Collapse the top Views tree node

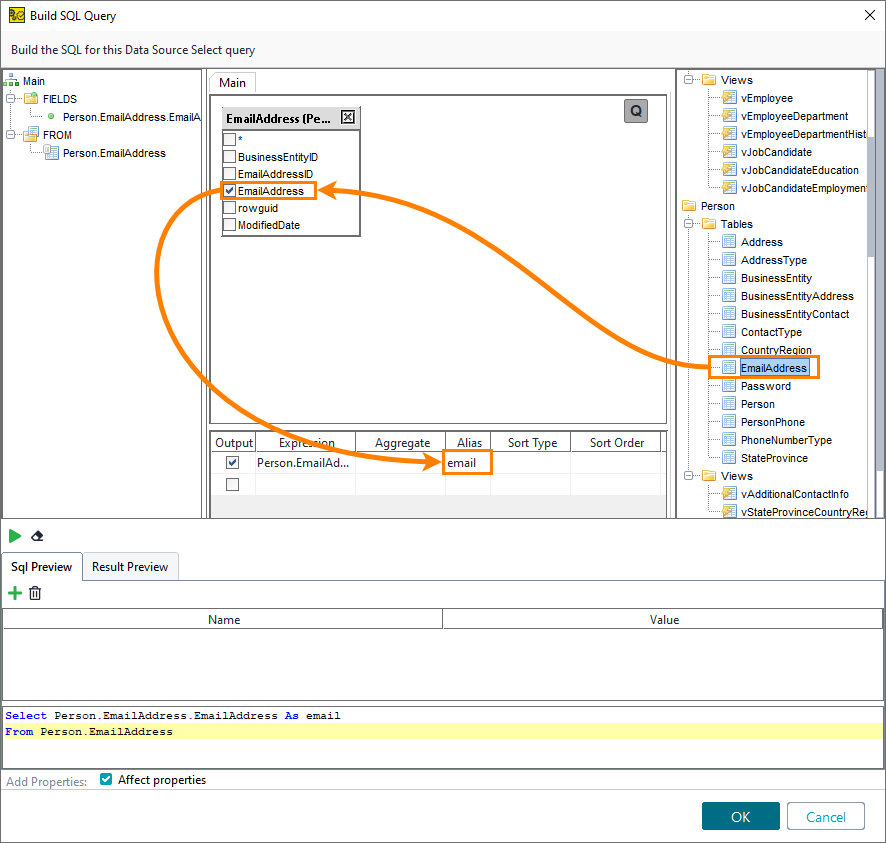tap(687, 79)
